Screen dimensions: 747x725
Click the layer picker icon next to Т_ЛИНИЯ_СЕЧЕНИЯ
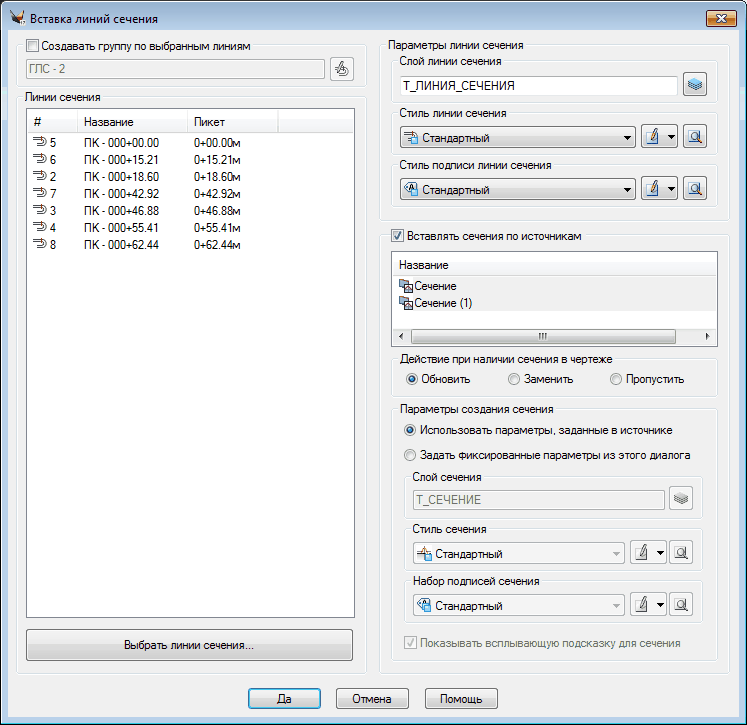pos(695,85)
